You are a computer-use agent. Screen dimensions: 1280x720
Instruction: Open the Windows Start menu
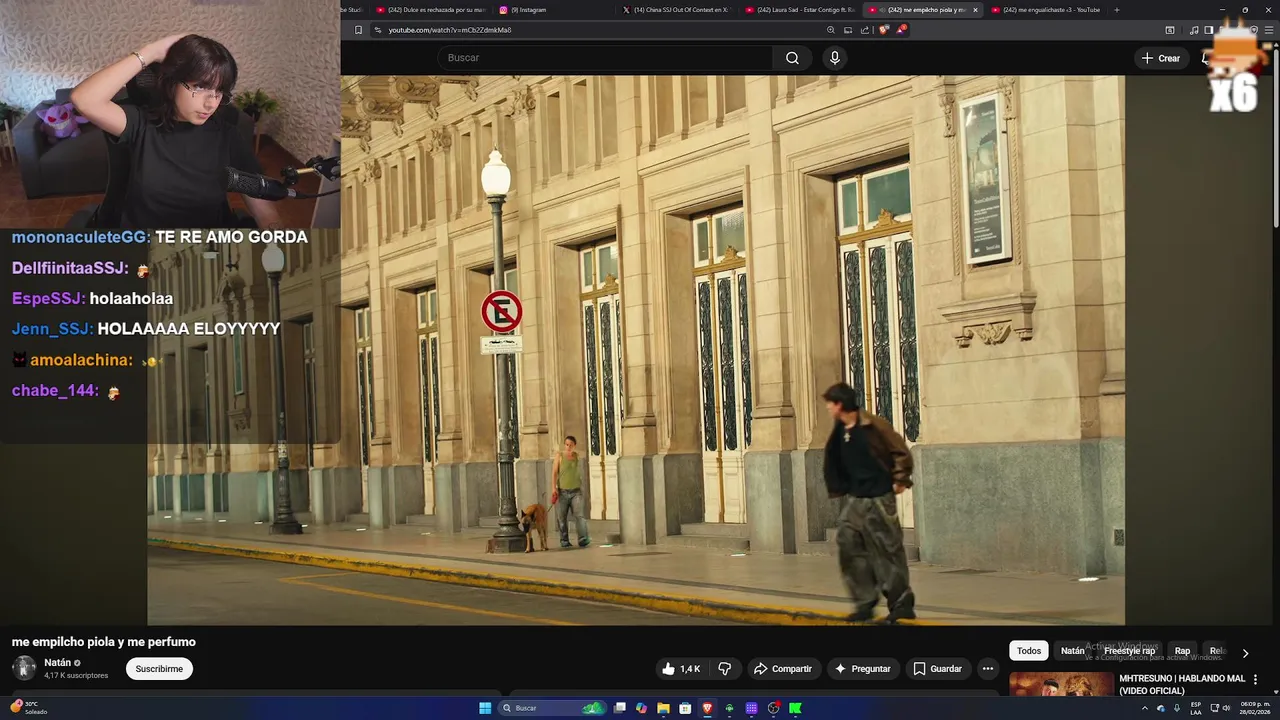point(485,708)
